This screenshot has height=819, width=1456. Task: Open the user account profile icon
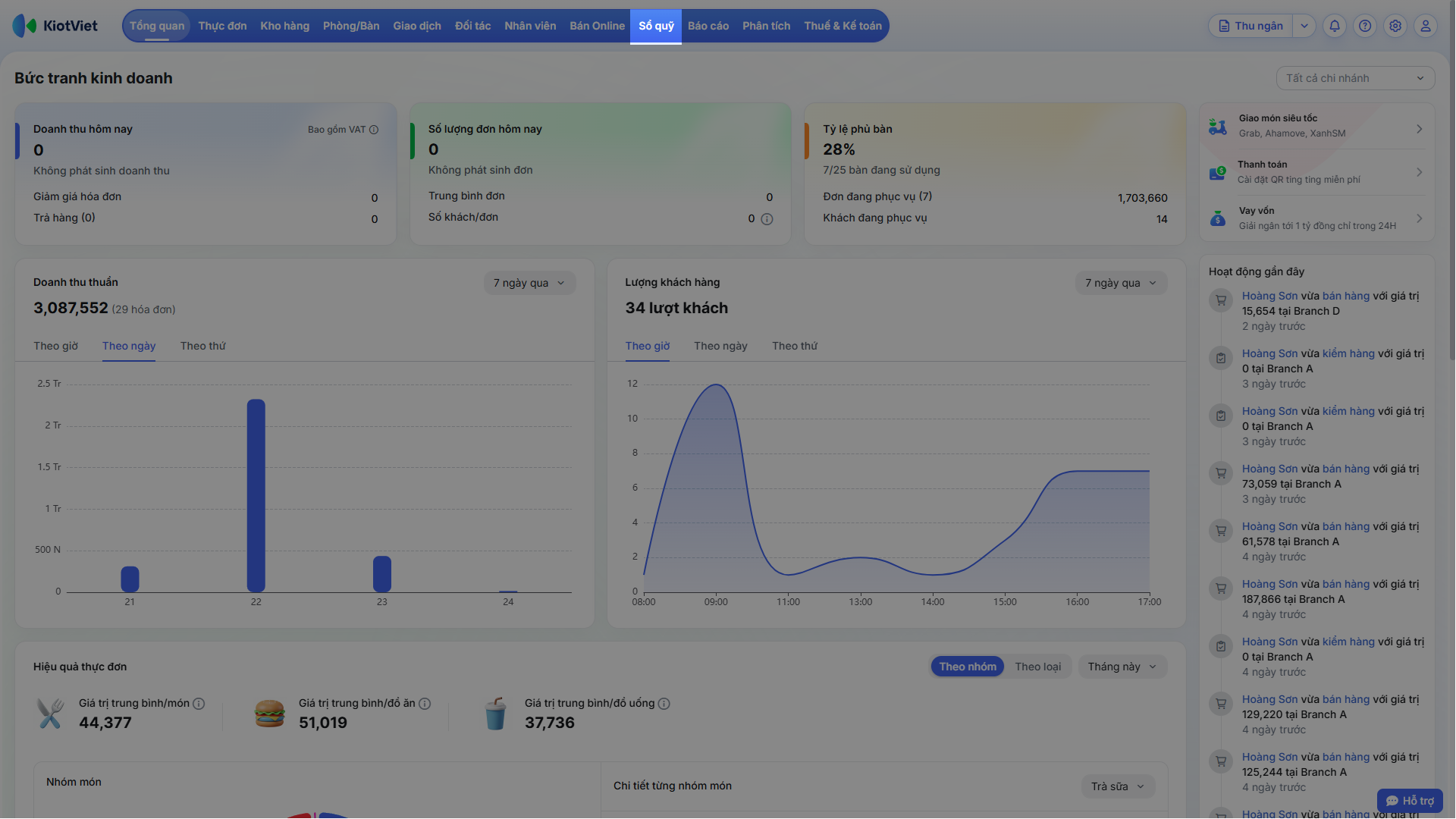tap(1426, 26)
